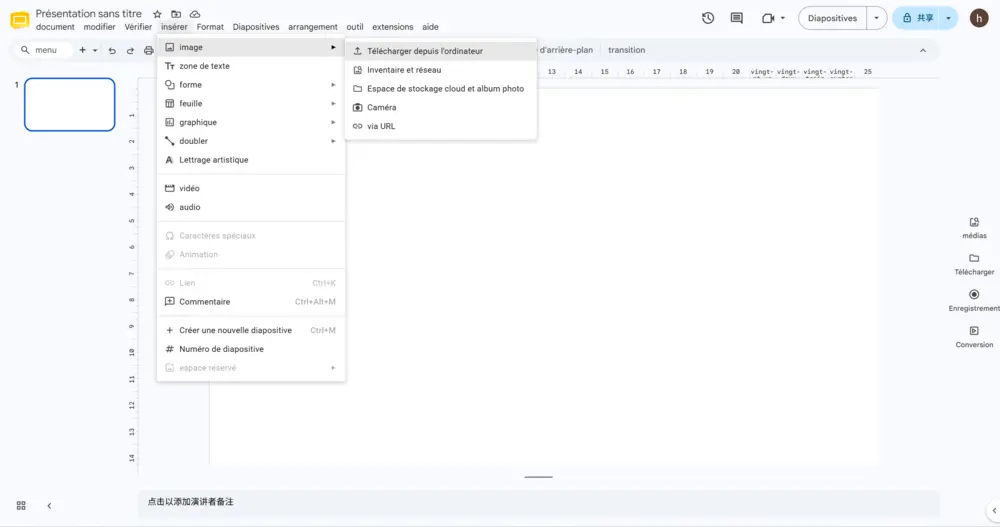This screenshot has width=1000, height=527.
Task: Open the comments panel icon
Action: click(737, 18)
